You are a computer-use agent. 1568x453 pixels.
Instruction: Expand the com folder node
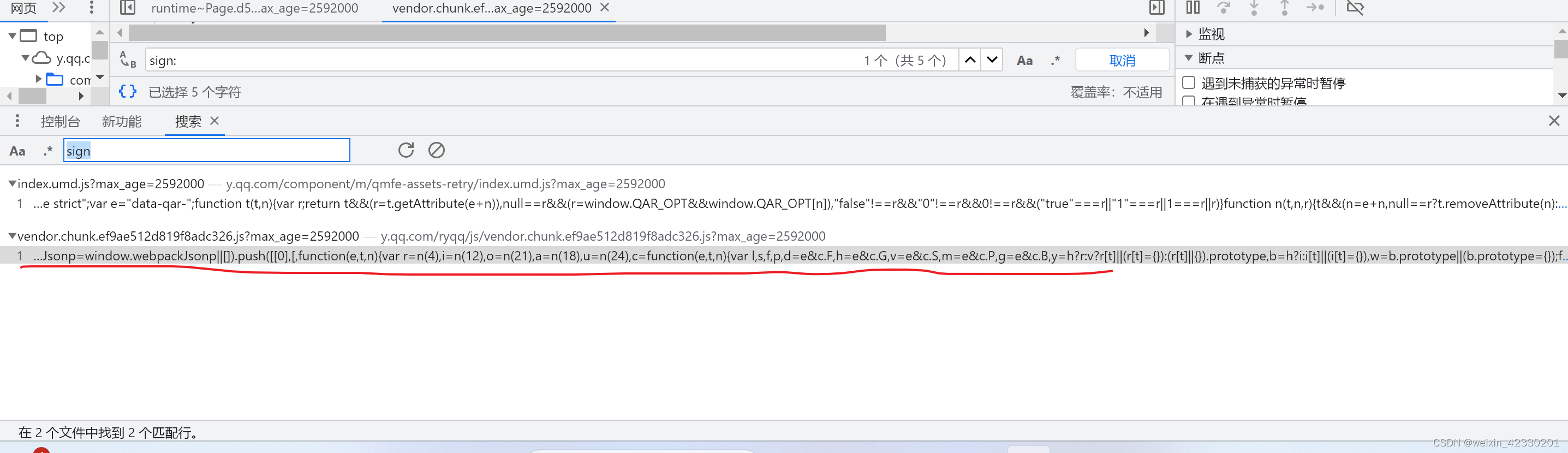pyautogui.click(x=38, y=79)
